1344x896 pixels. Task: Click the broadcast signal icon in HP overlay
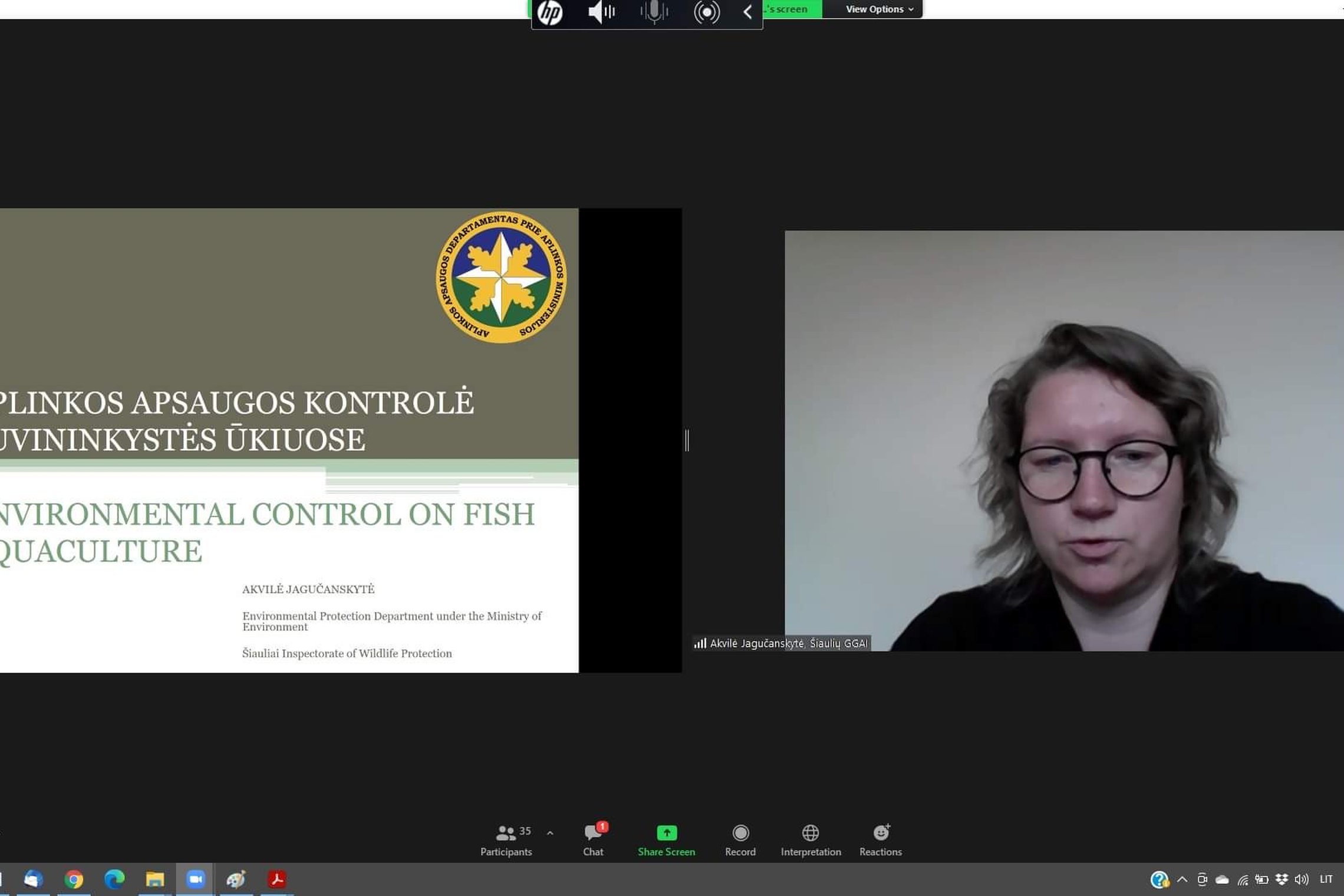click(707, 12)
